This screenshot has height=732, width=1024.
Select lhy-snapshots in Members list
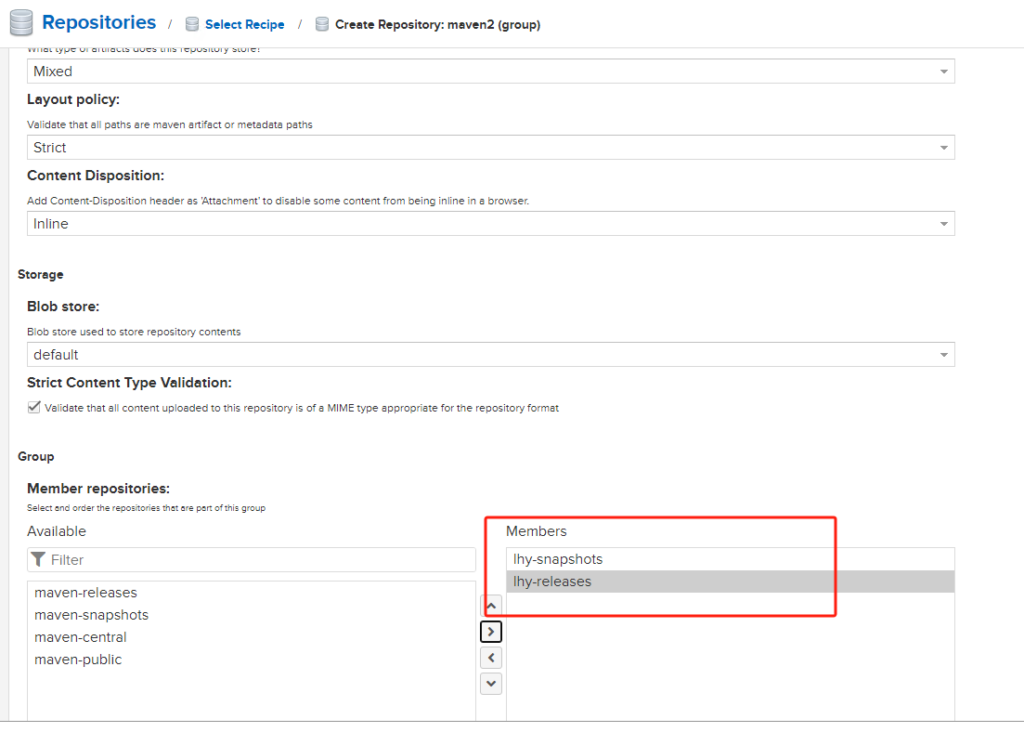[x=558, y=559]
